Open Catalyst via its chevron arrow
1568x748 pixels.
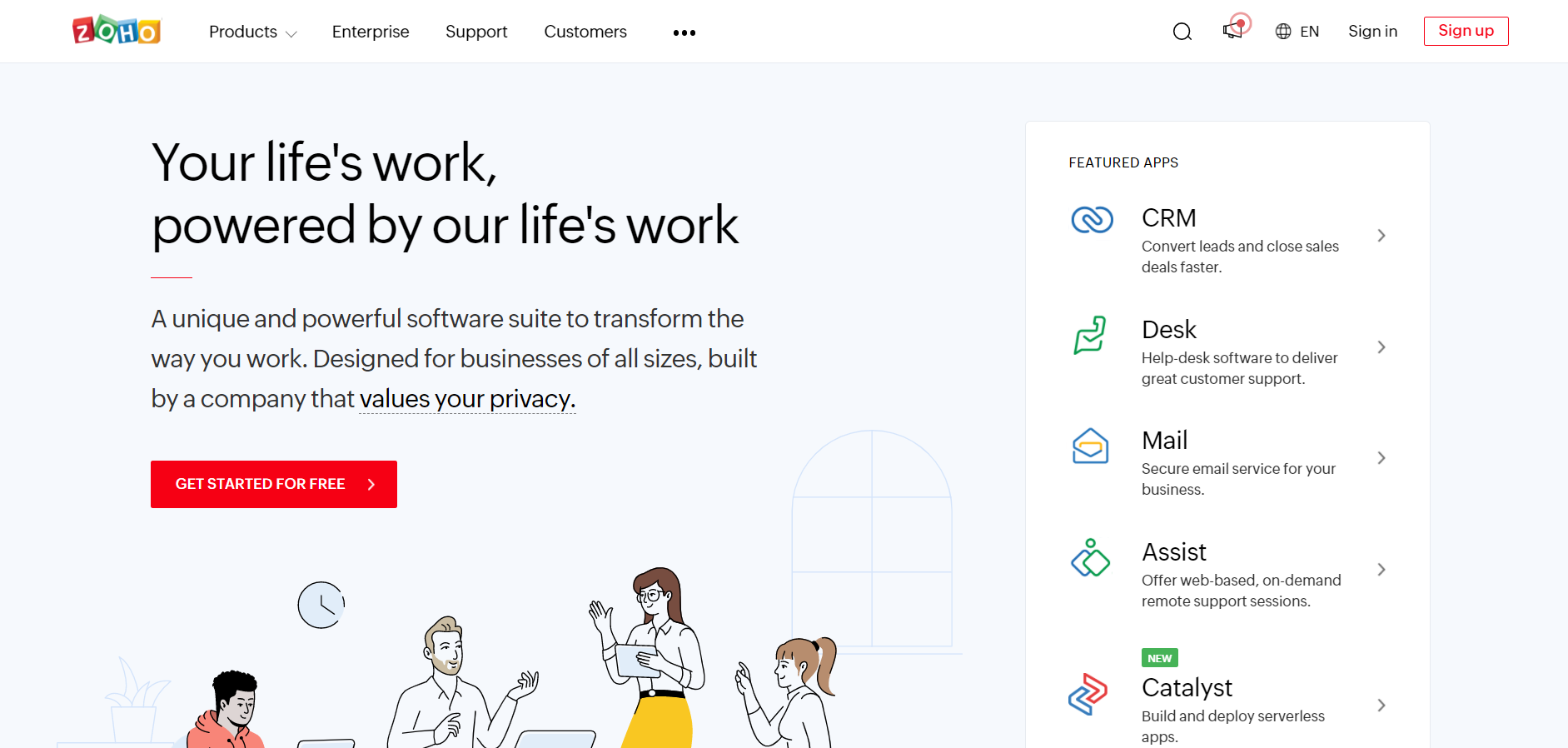[x=1381, y=706]
